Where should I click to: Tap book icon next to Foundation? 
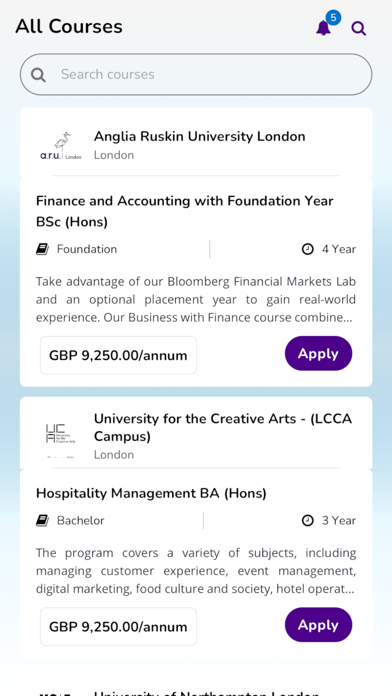42,249
